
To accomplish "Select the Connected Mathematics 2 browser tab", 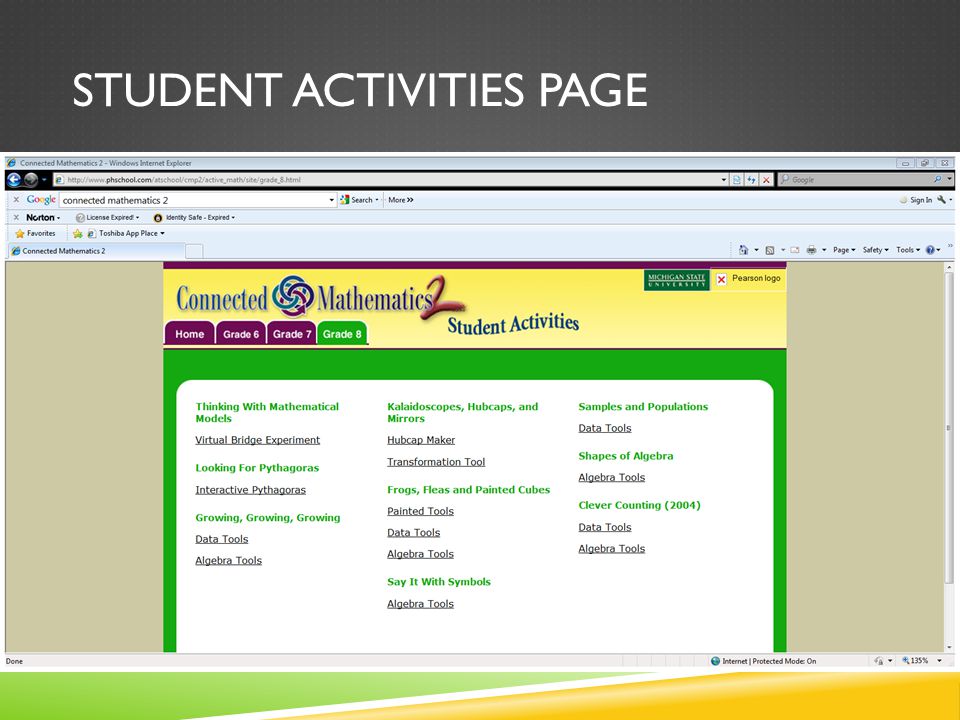I will point(96,251).
